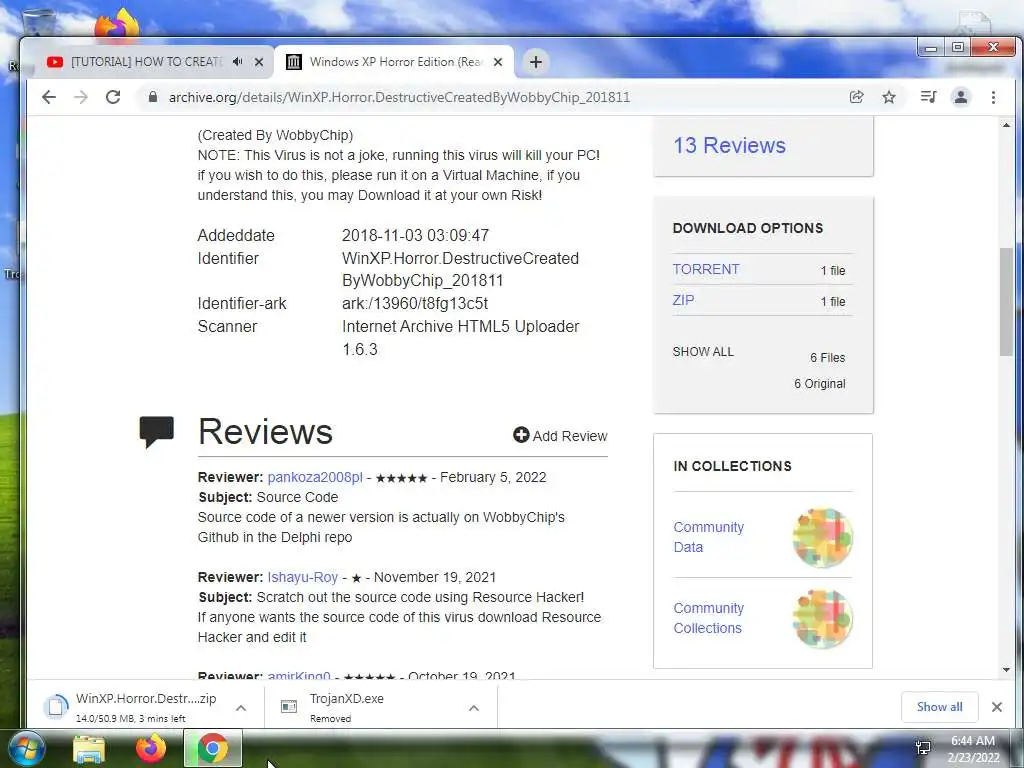
Task: Minimize the Chrome window
Action: tap(931, 48)
